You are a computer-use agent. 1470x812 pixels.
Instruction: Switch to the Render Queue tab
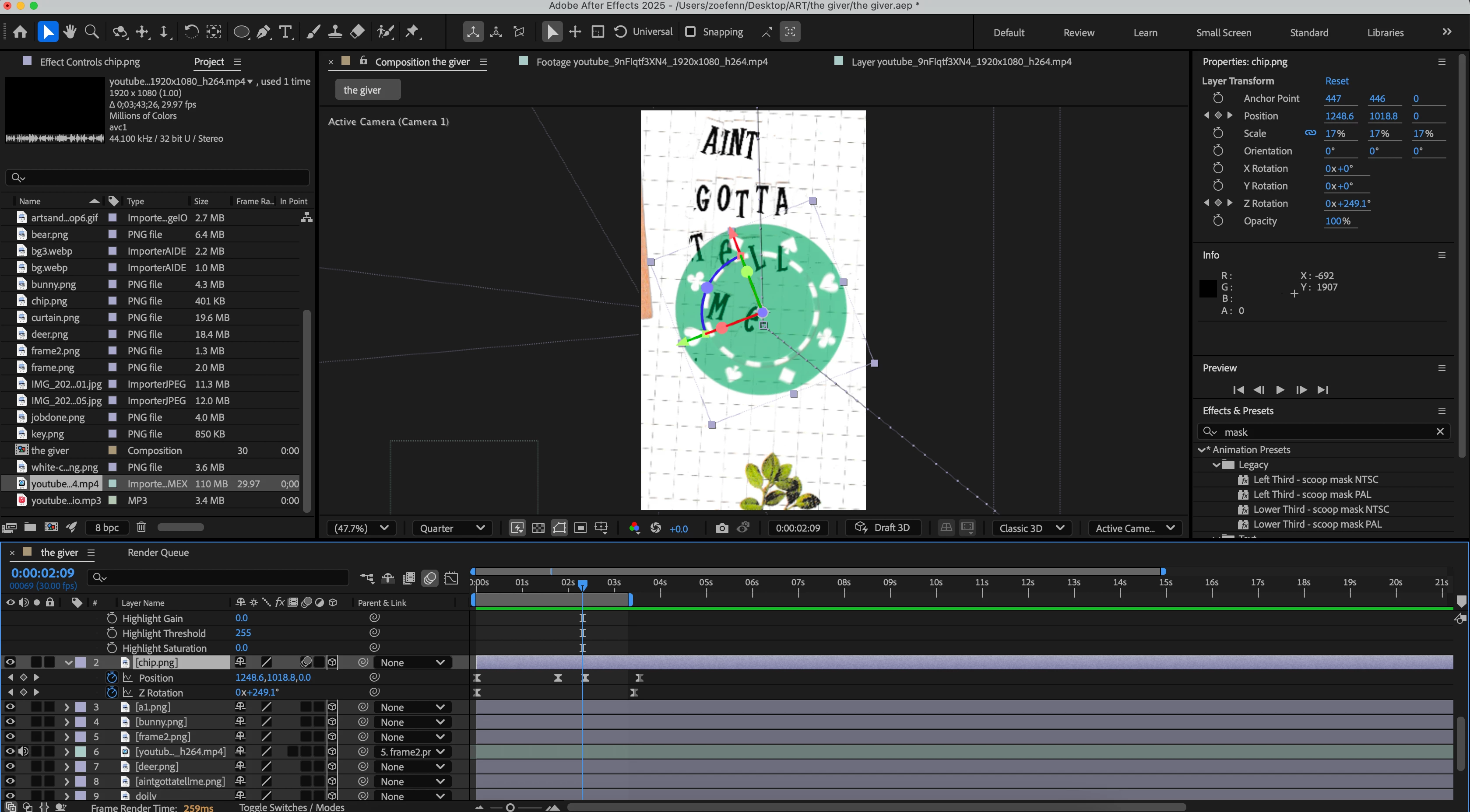click(x=158, y=552)
